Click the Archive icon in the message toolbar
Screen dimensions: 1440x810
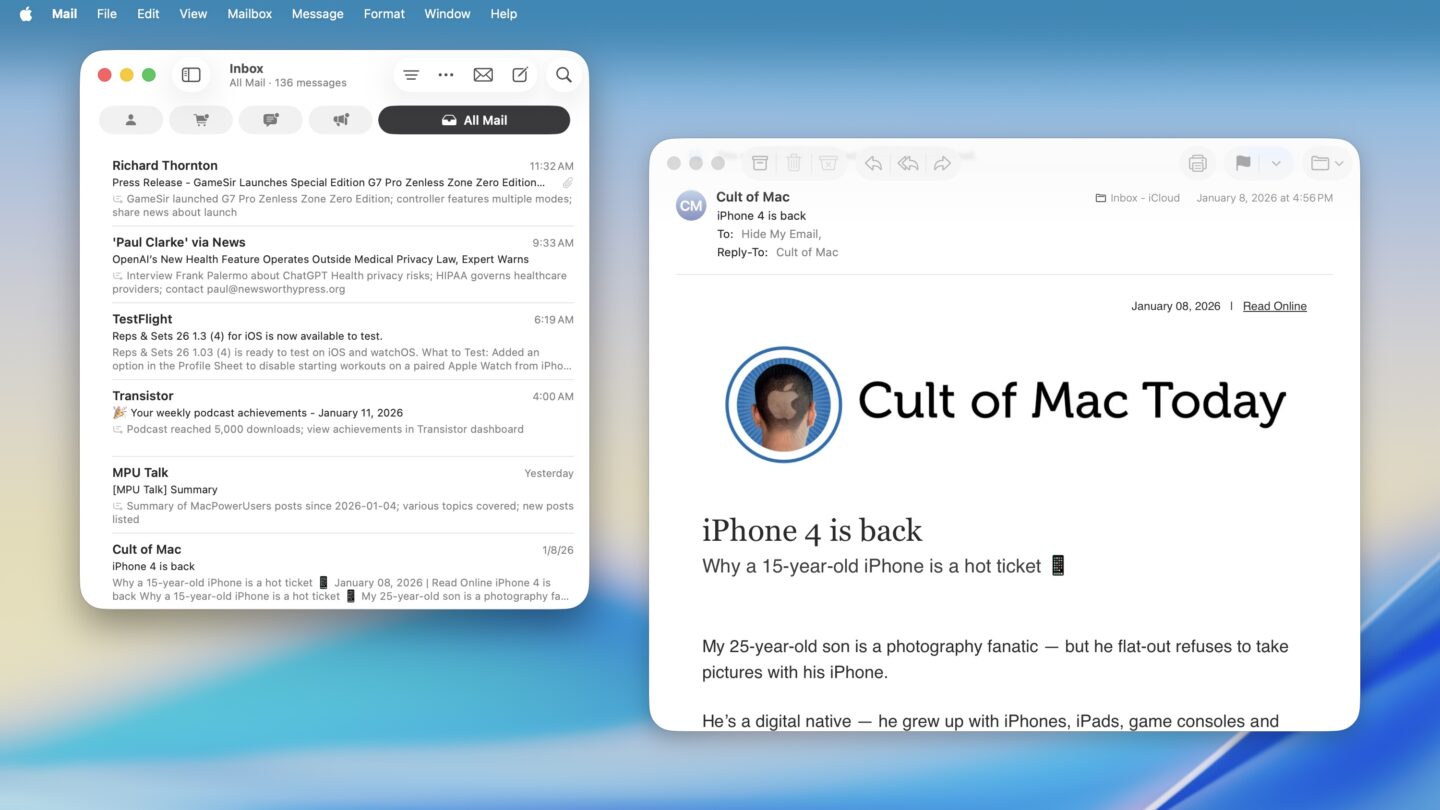pyautogui.click(x=760, y=162)
